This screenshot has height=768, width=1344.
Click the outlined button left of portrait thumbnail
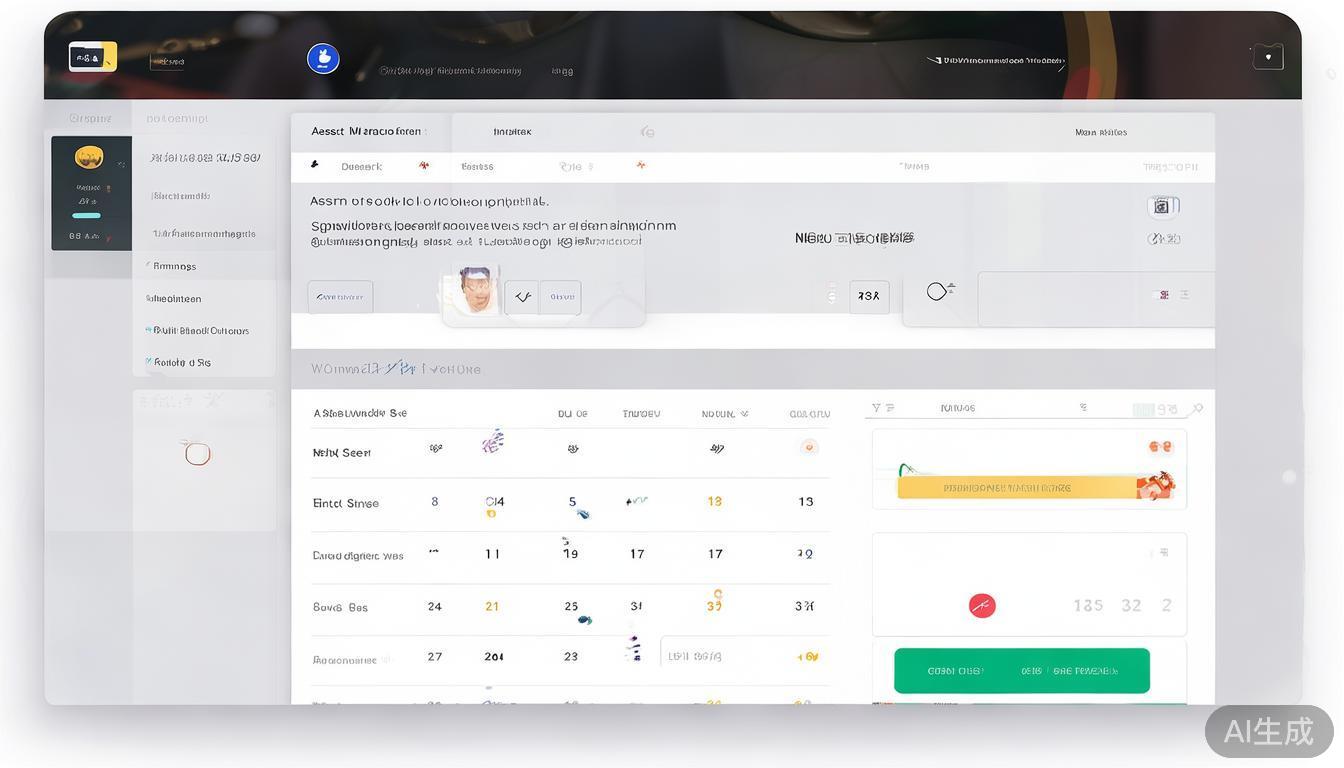coord(340,297)
